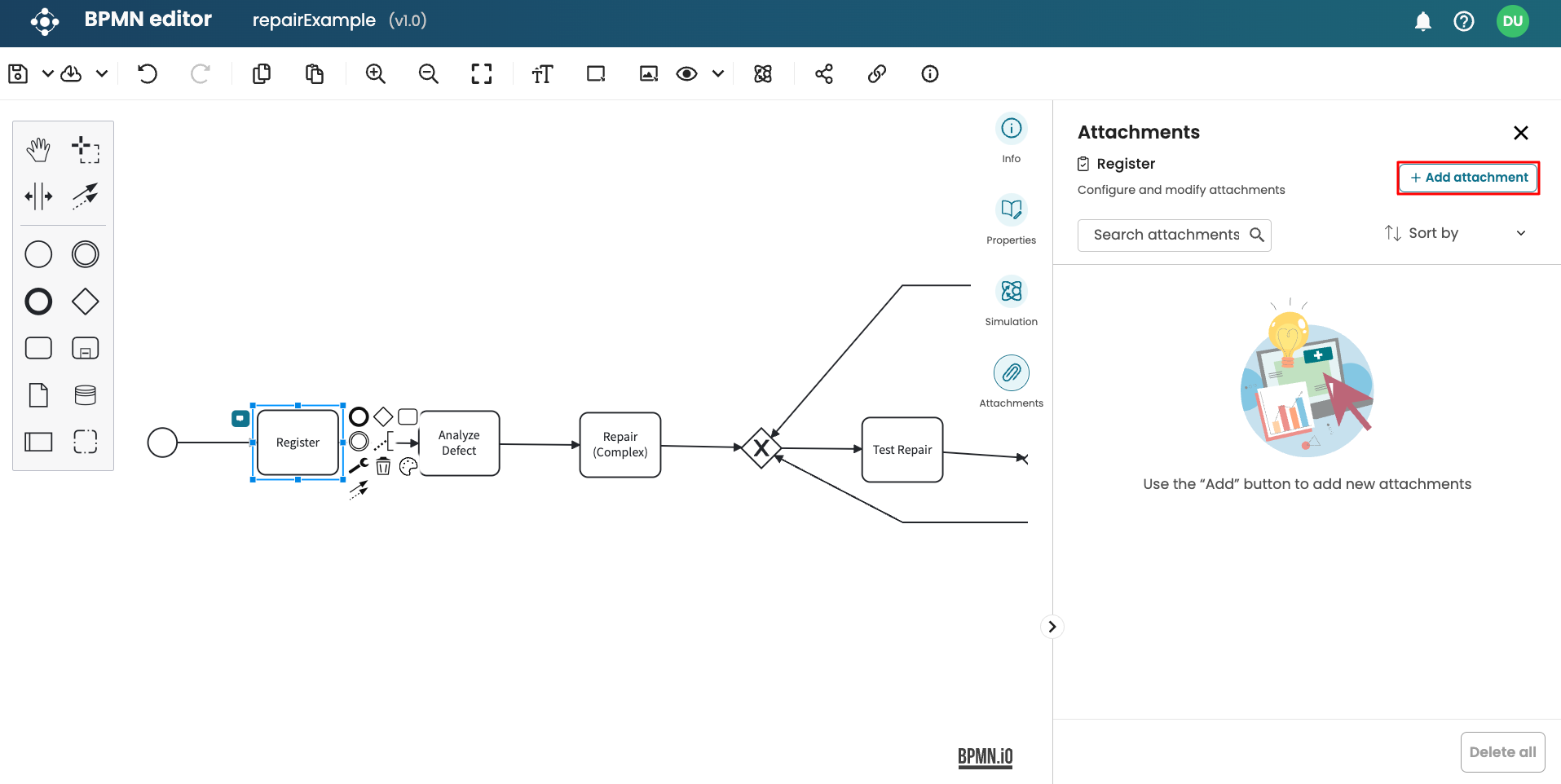Select the hand tool in palette

pos(38,150)
